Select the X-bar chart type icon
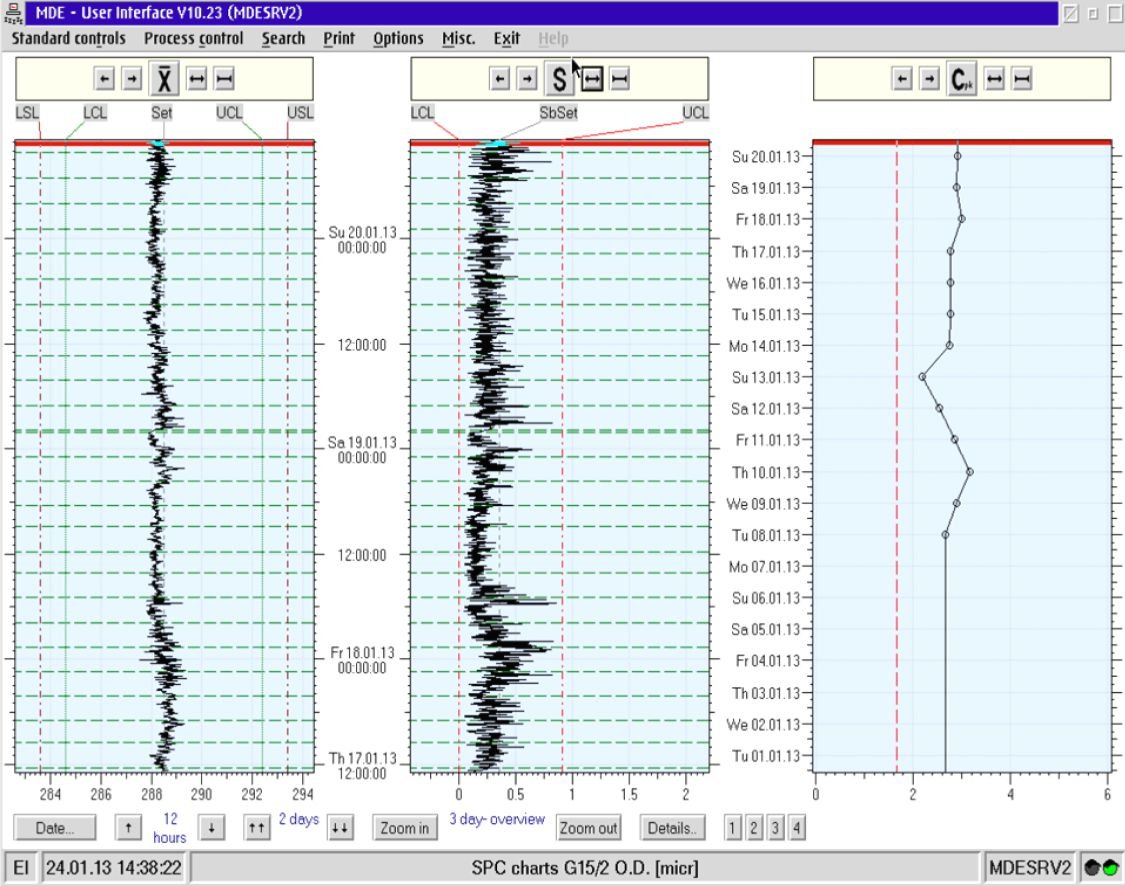Image resolution: width=1125 pixels, height=886 pixels. (163, 78)
